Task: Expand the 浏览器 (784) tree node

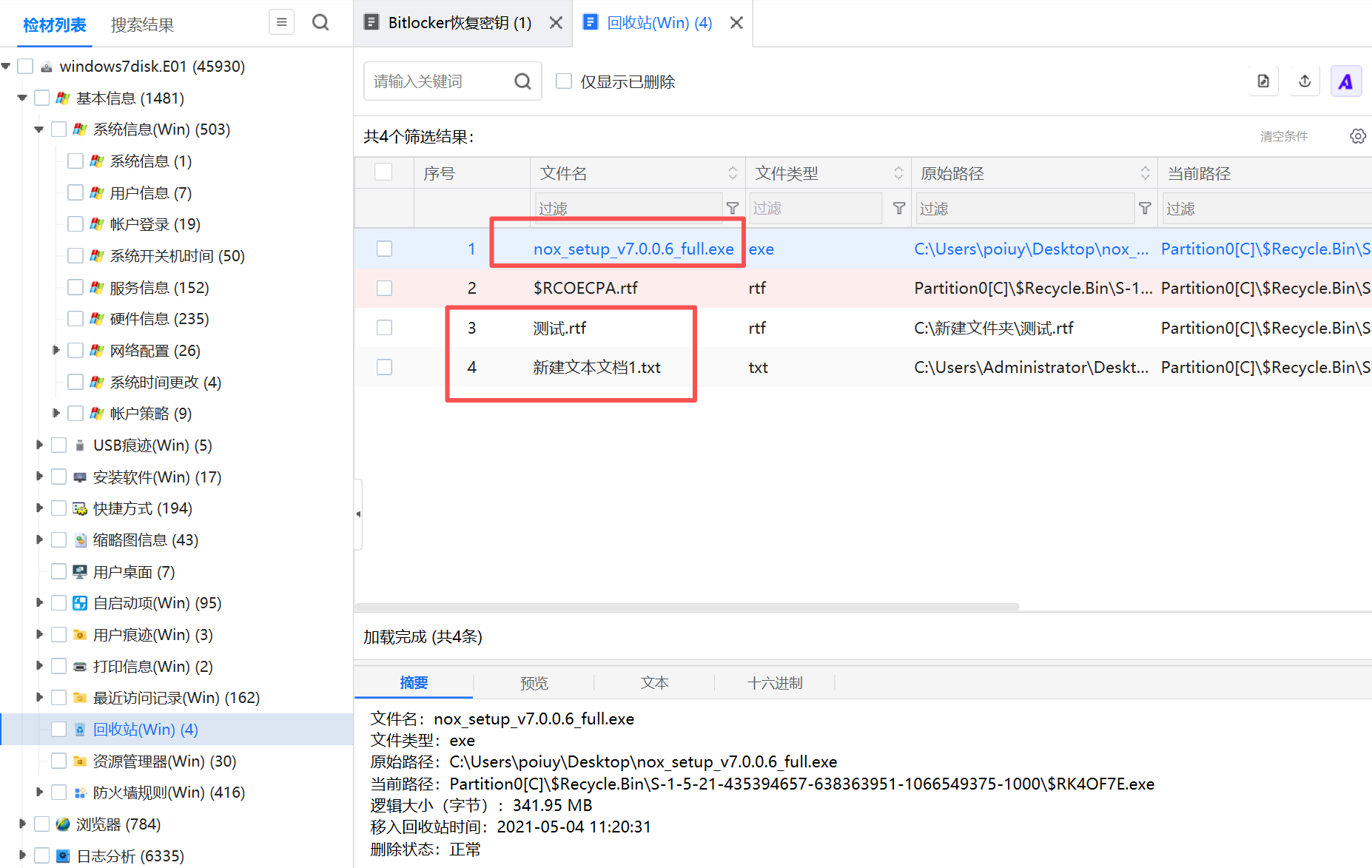Action: (x=22, y=824)
